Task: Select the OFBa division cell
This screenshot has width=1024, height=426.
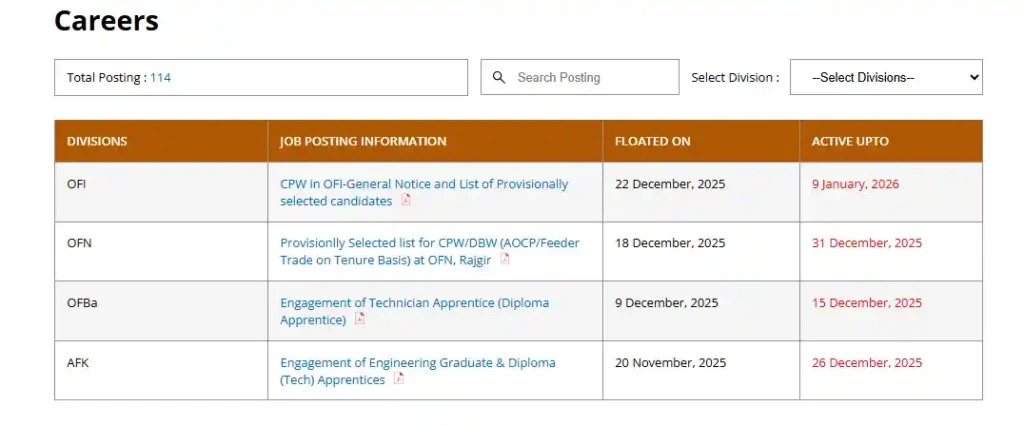Action: [x=82, y=303]
